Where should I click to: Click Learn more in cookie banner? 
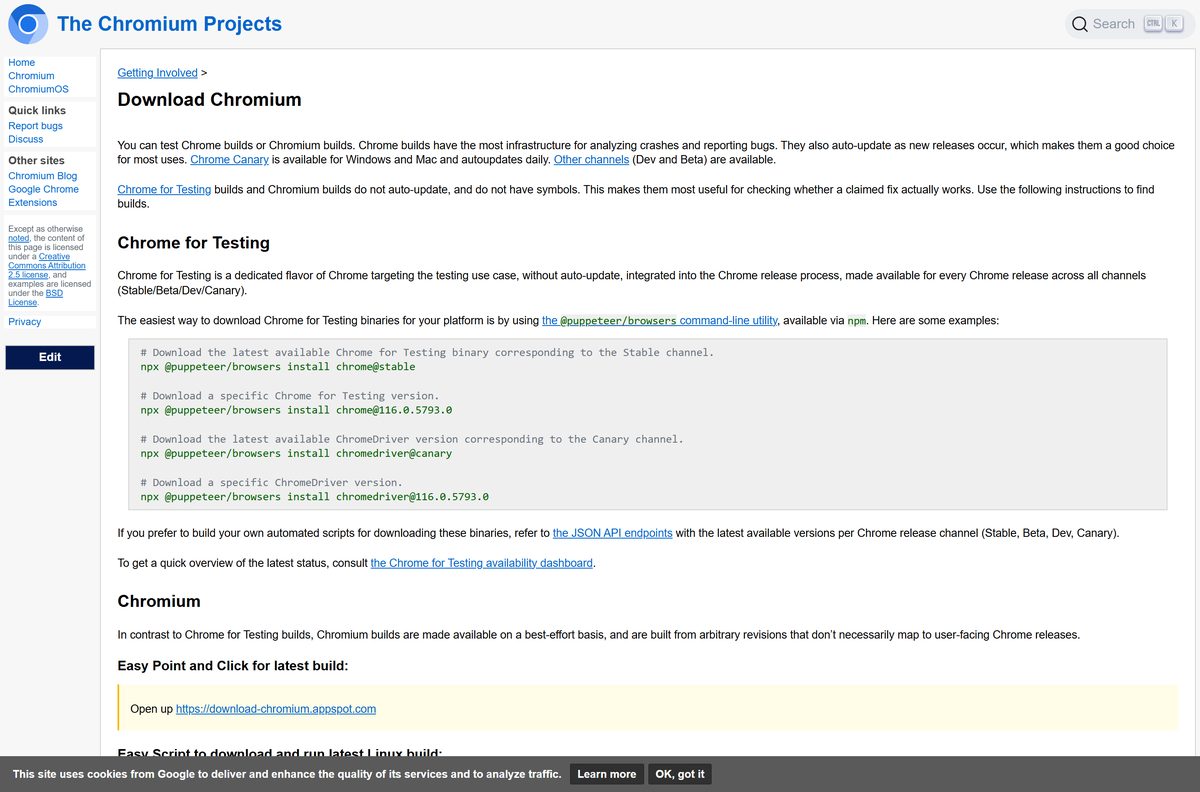point(606,774)
